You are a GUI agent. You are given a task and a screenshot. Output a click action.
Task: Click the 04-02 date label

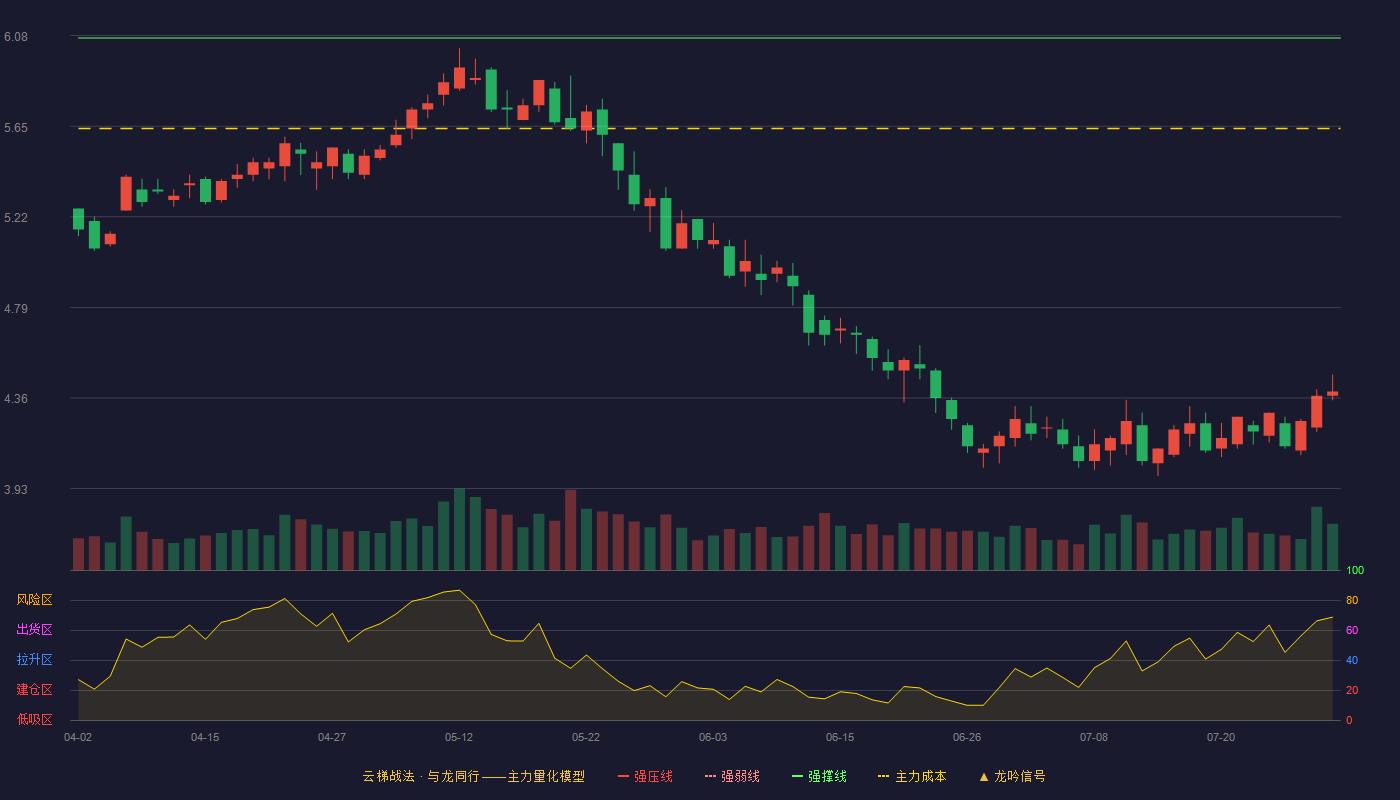[78, 737]
